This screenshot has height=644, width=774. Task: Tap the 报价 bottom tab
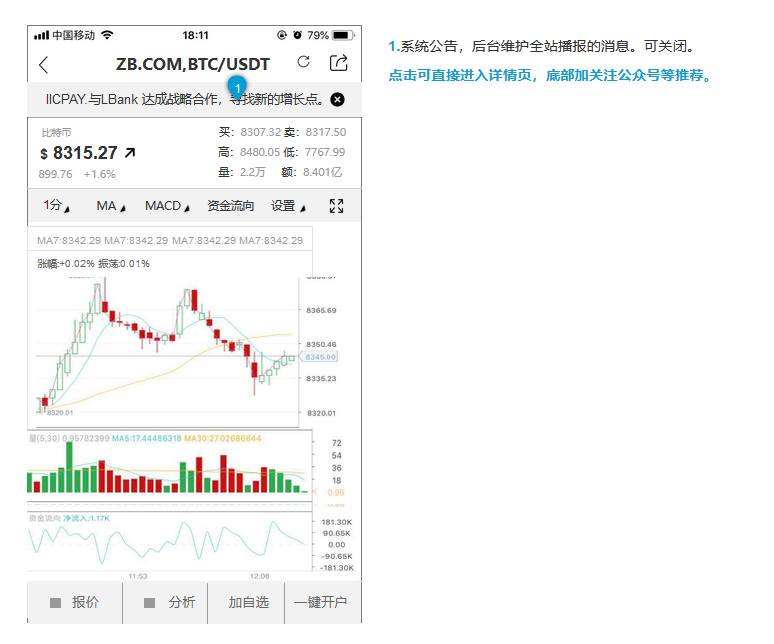pyautogui.click(x=75, y=602)
